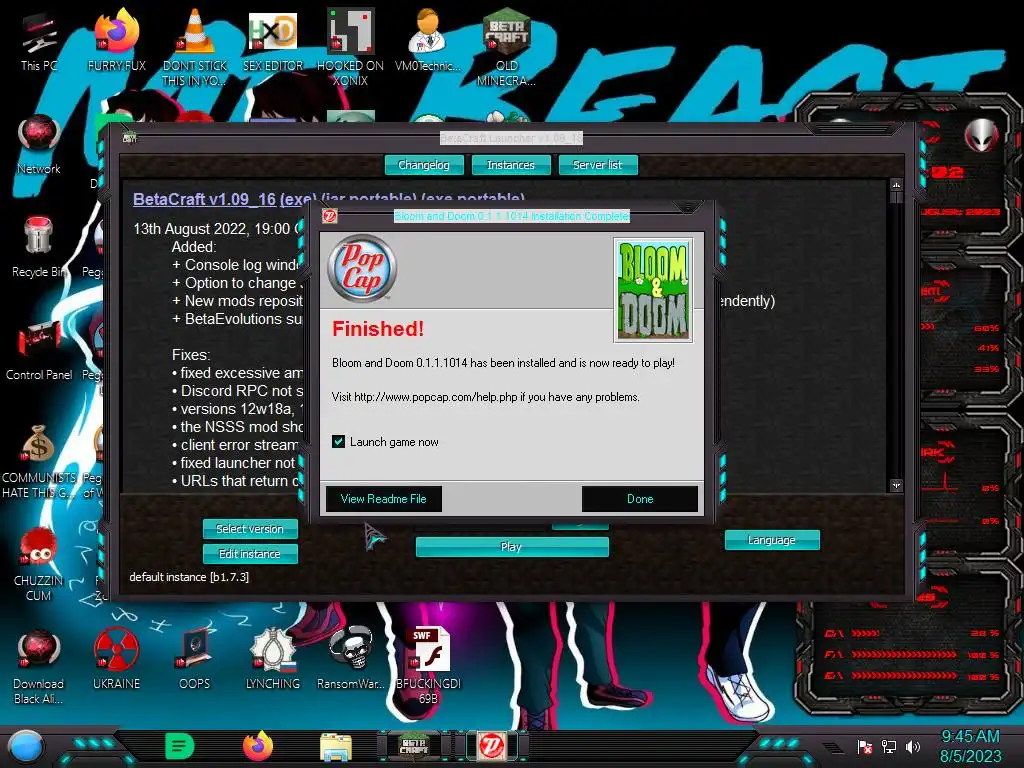Image resolution: width=1024 pixels, height=768 pixels.
Task: Click the Play button in BetaCraft
Action: click(x=512, y=547)
